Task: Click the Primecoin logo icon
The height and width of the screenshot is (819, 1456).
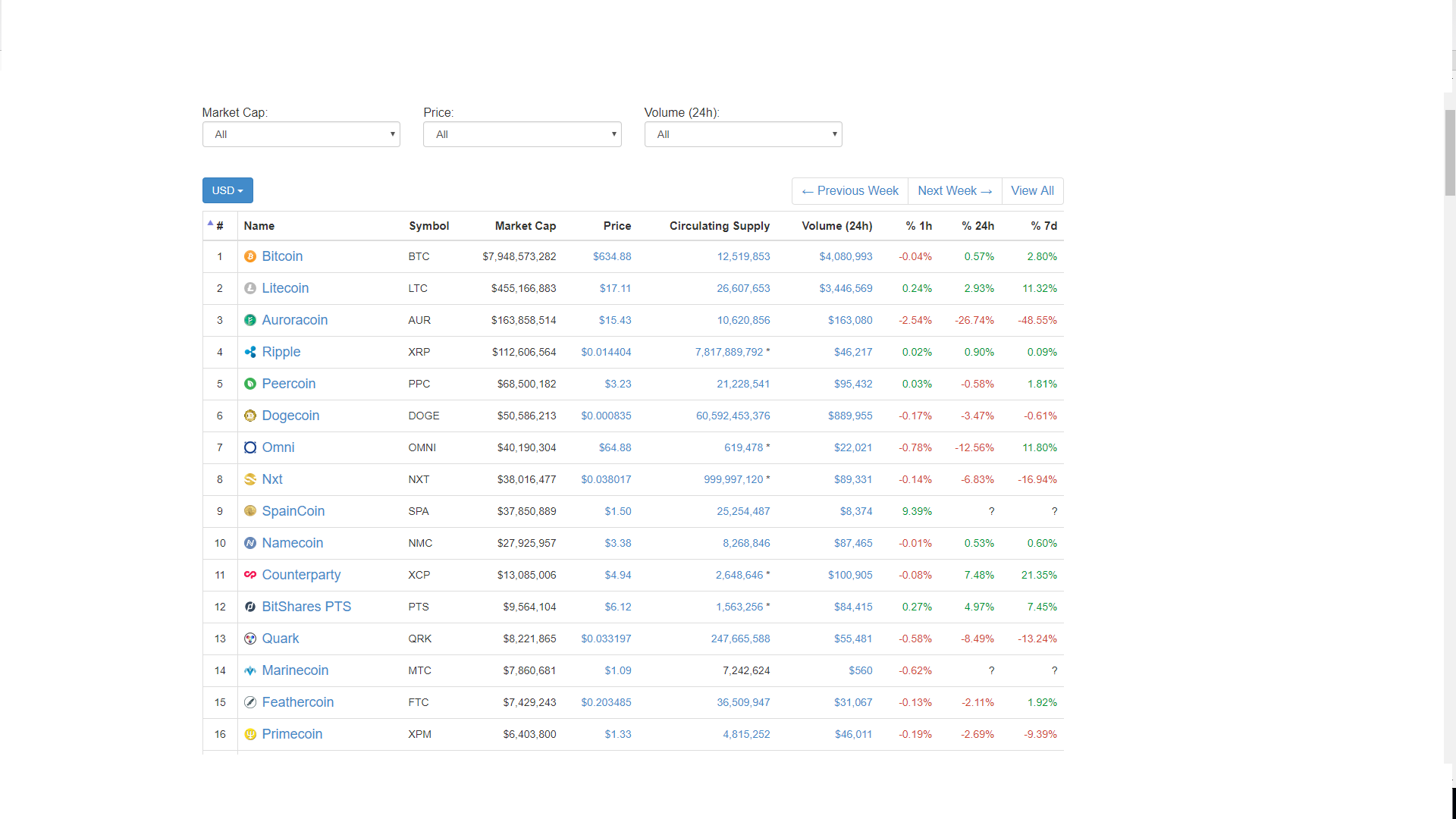Action: (x=250, y=735)
